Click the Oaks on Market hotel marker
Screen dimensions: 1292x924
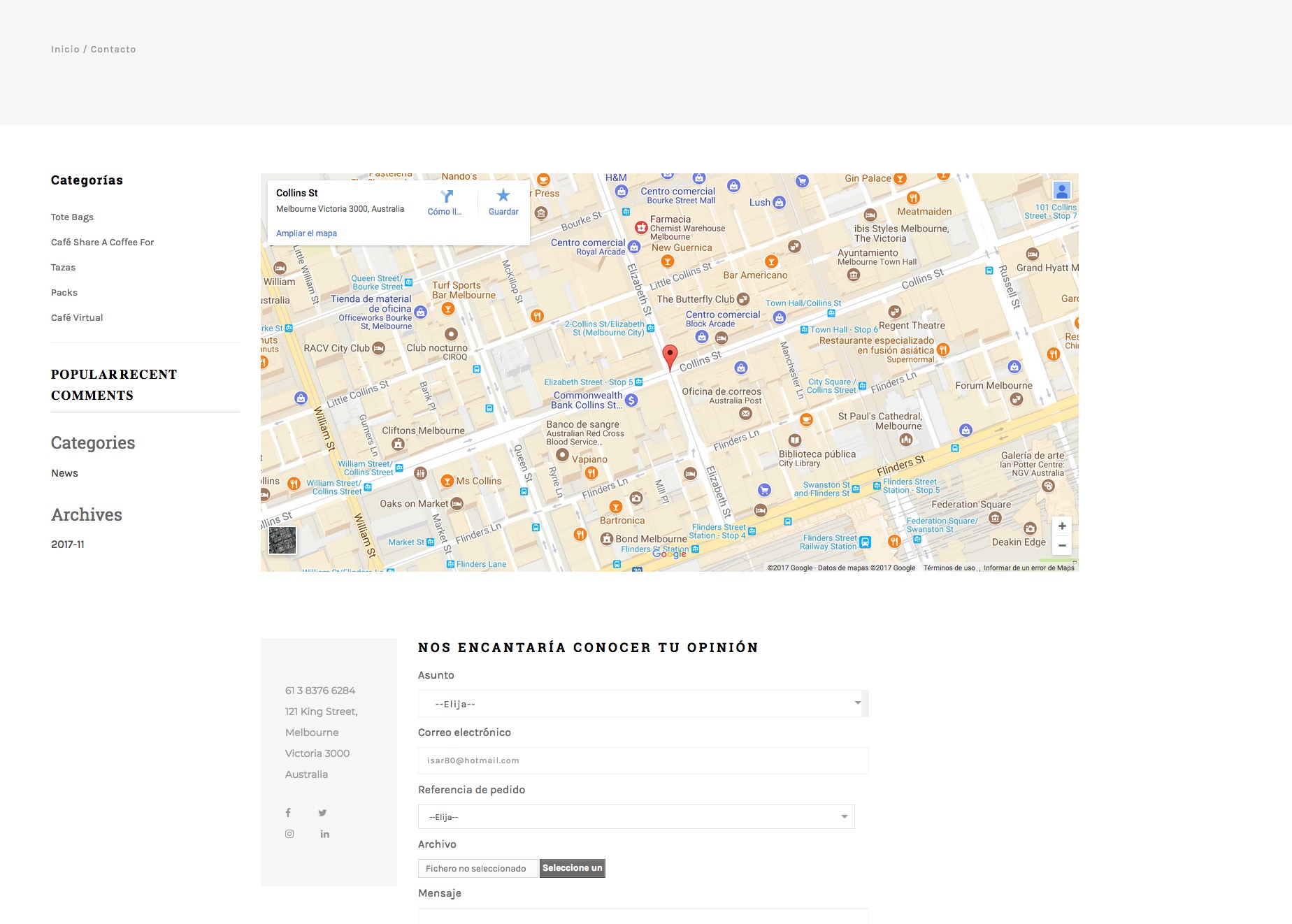457,504
